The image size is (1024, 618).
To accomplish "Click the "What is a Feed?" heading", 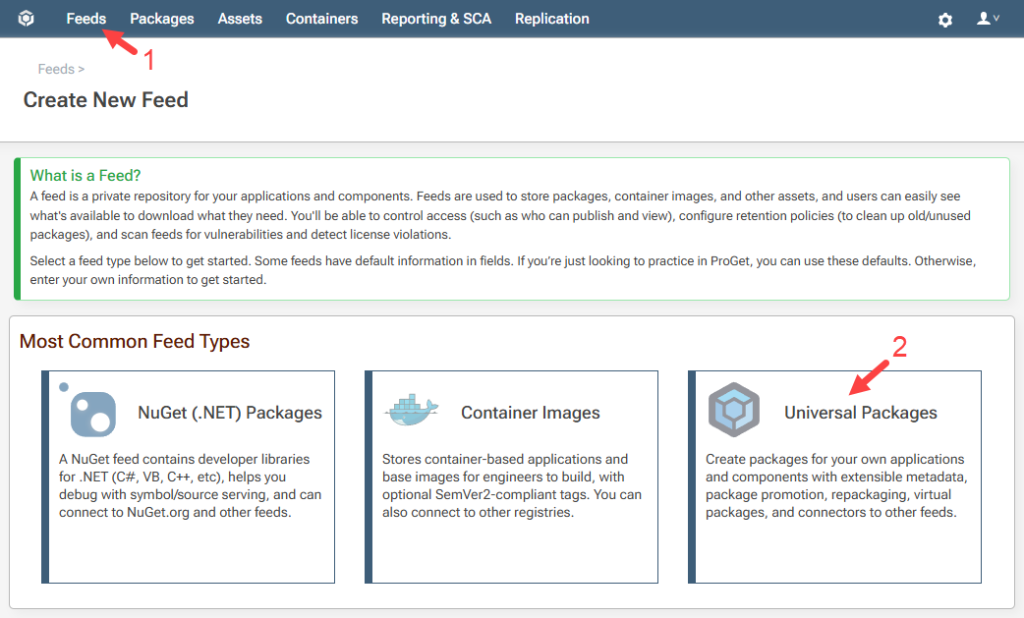I will click(x=86, y=175).
